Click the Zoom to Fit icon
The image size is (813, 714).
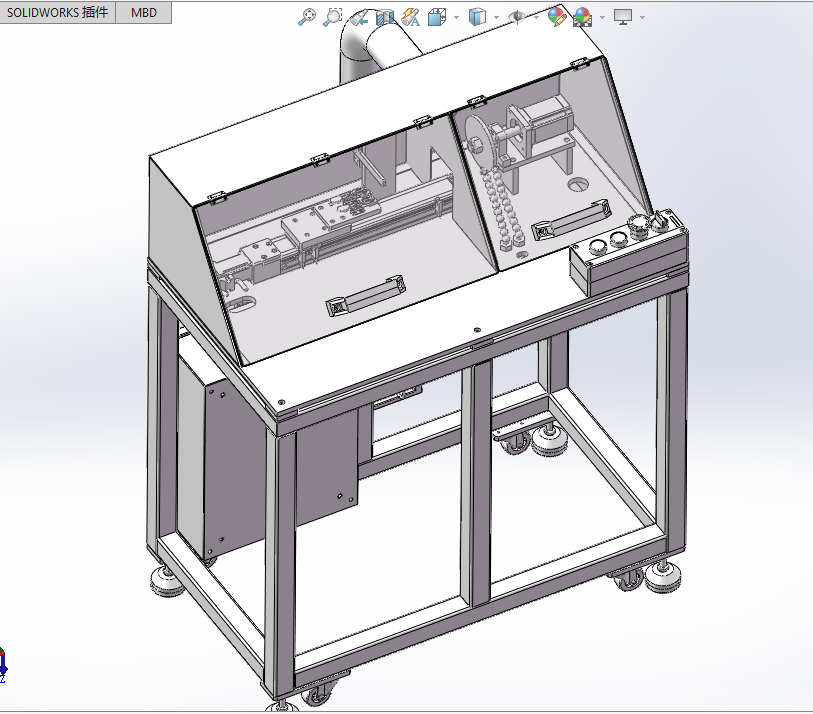[x=306, y=17]
